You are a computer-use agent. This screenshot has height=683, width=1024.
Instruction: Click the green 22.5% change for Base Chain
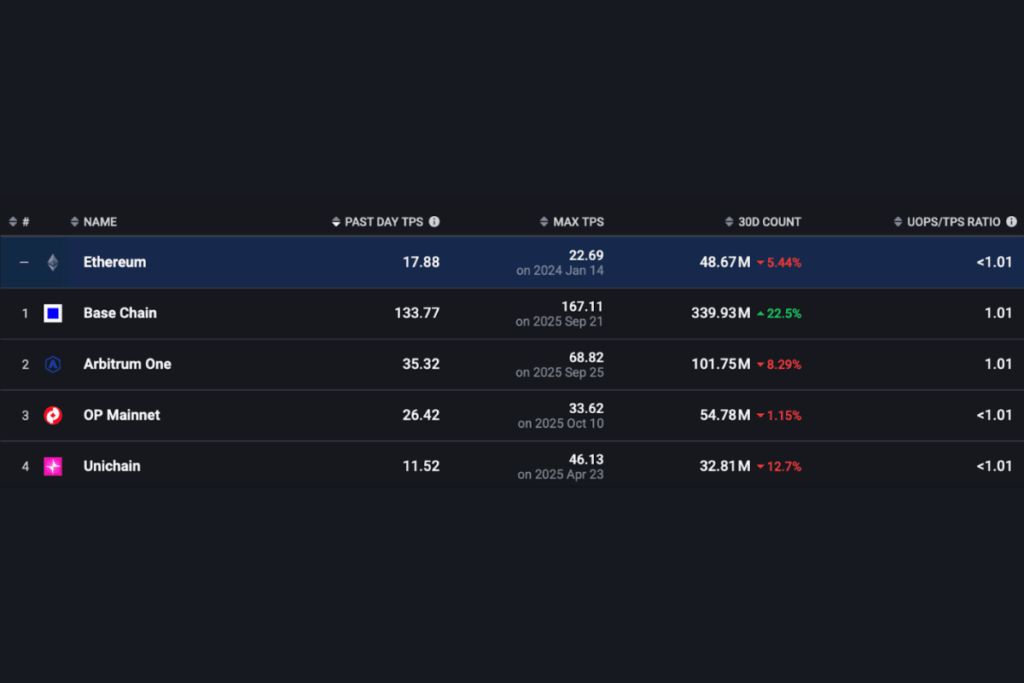coord(779,313)
